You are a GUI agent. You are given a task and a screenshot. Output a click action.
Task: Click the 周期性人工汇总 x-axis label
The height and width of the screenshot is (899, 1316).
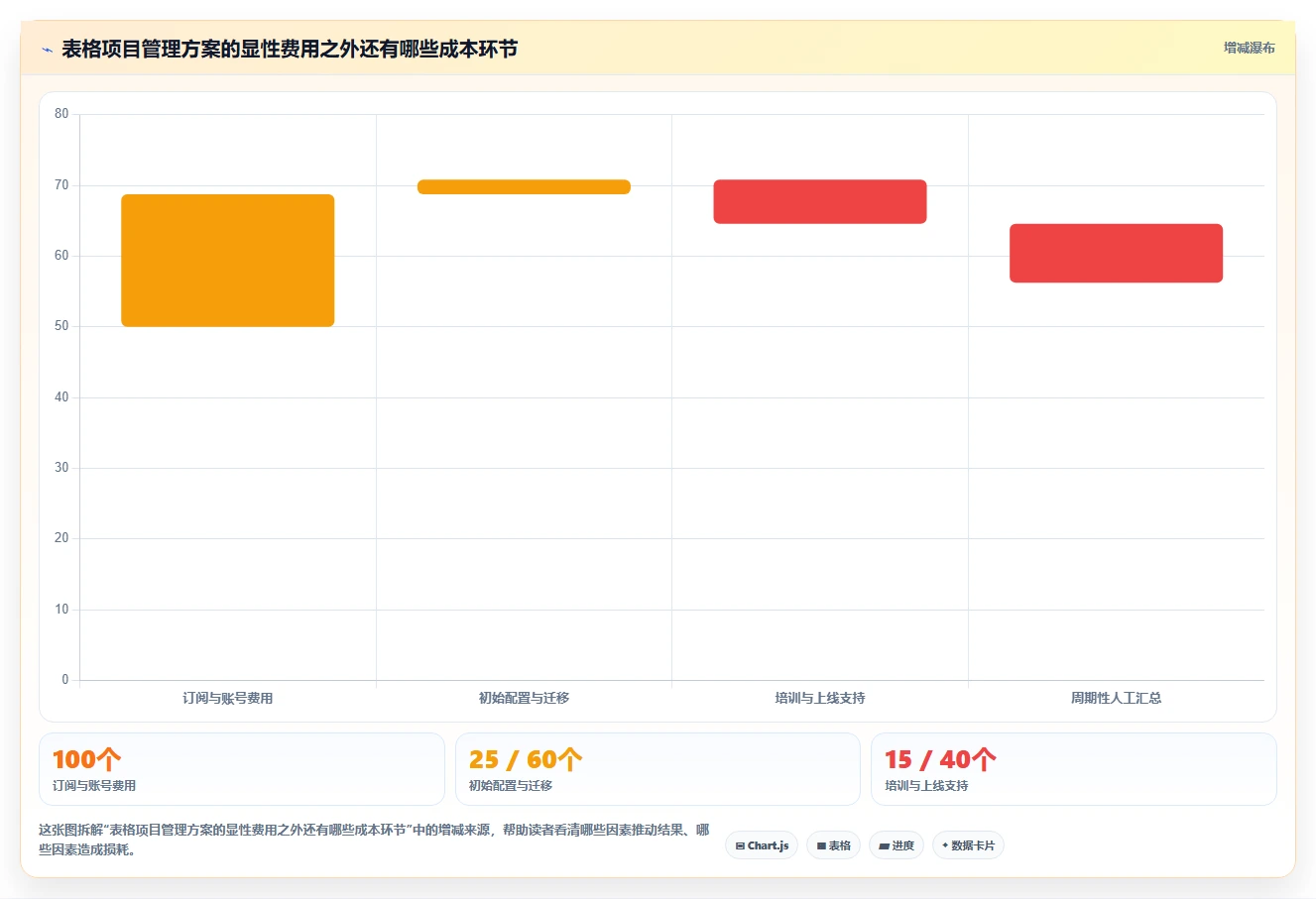[1116, 698]
